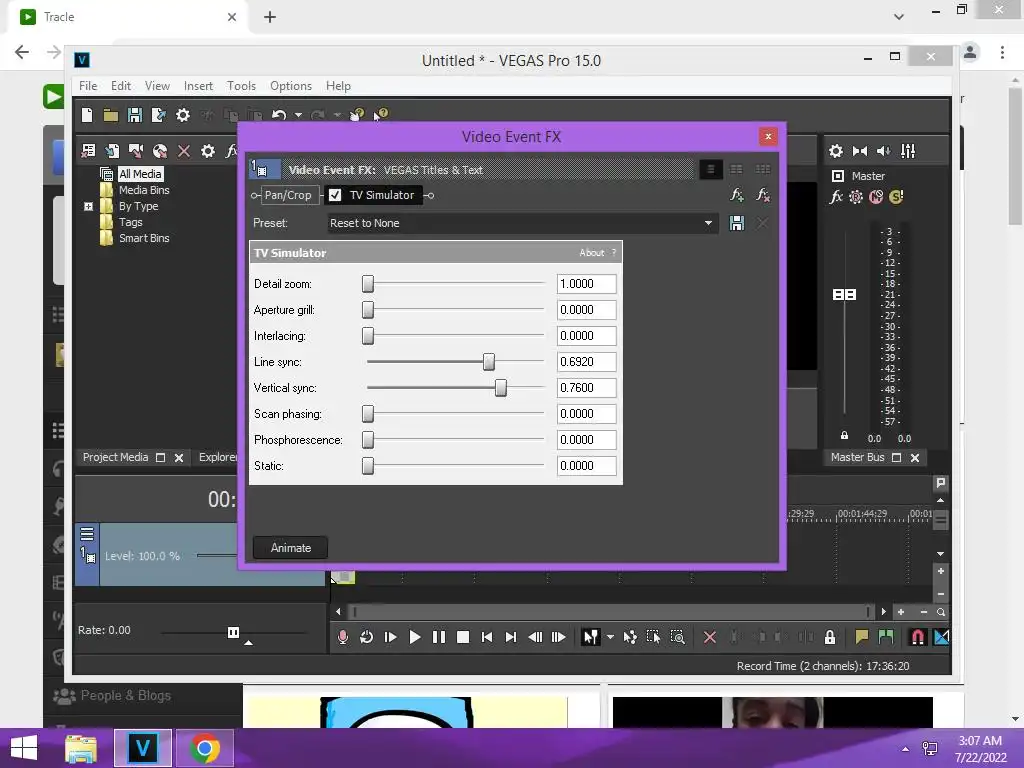Create a new project with the New icon

point(87,116)
